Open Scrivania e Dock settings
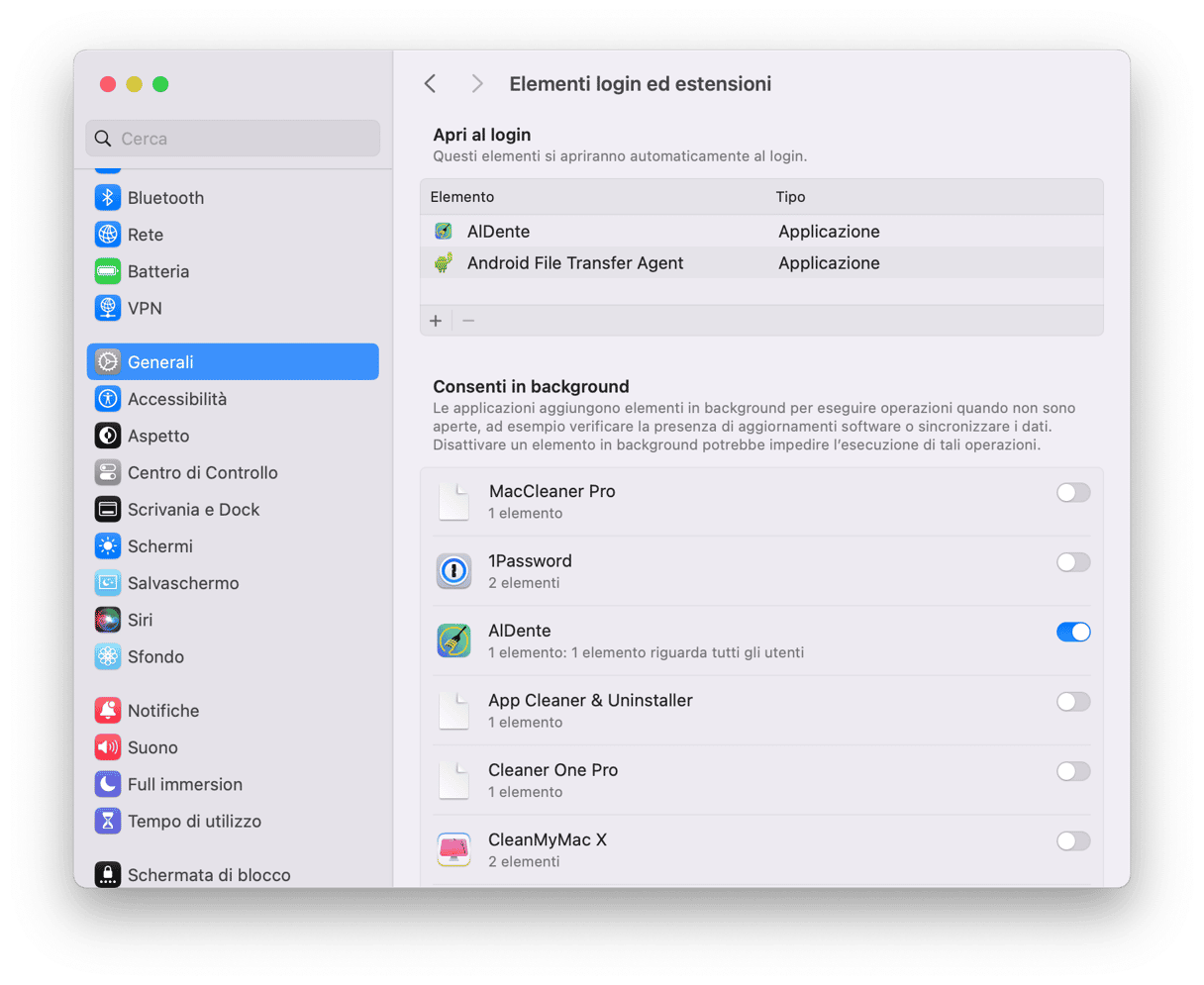The height and width of the screenshot is (985, 1204). (193, 509)
